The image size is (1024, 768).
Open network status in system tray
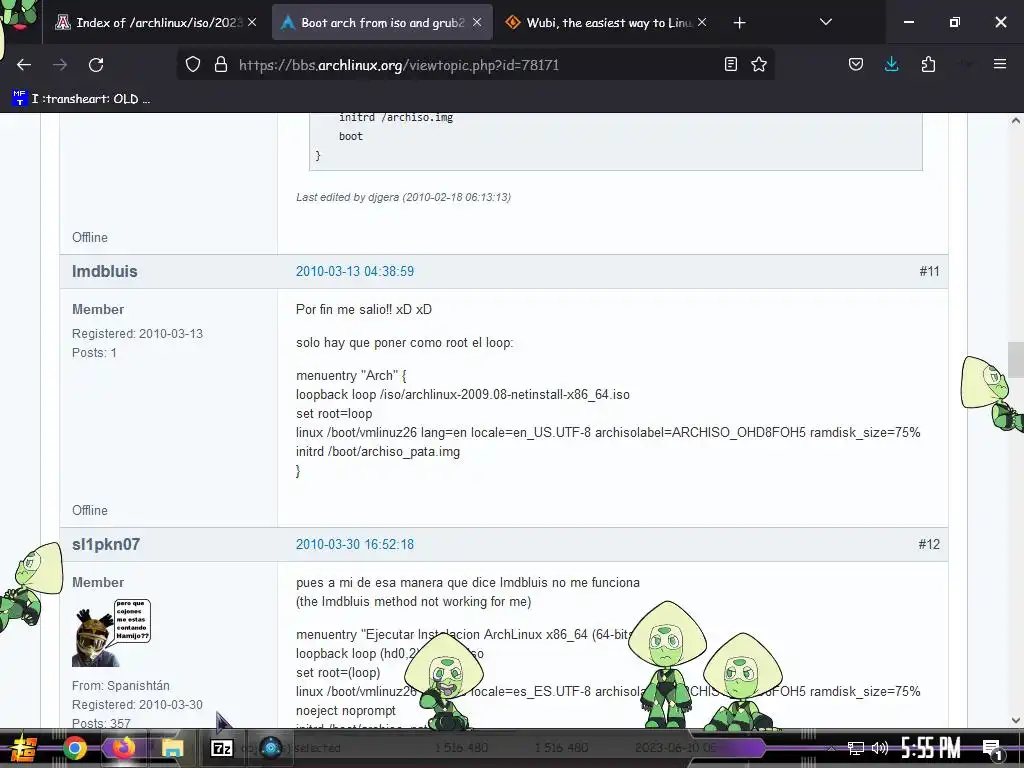click(x=856, y=748)
